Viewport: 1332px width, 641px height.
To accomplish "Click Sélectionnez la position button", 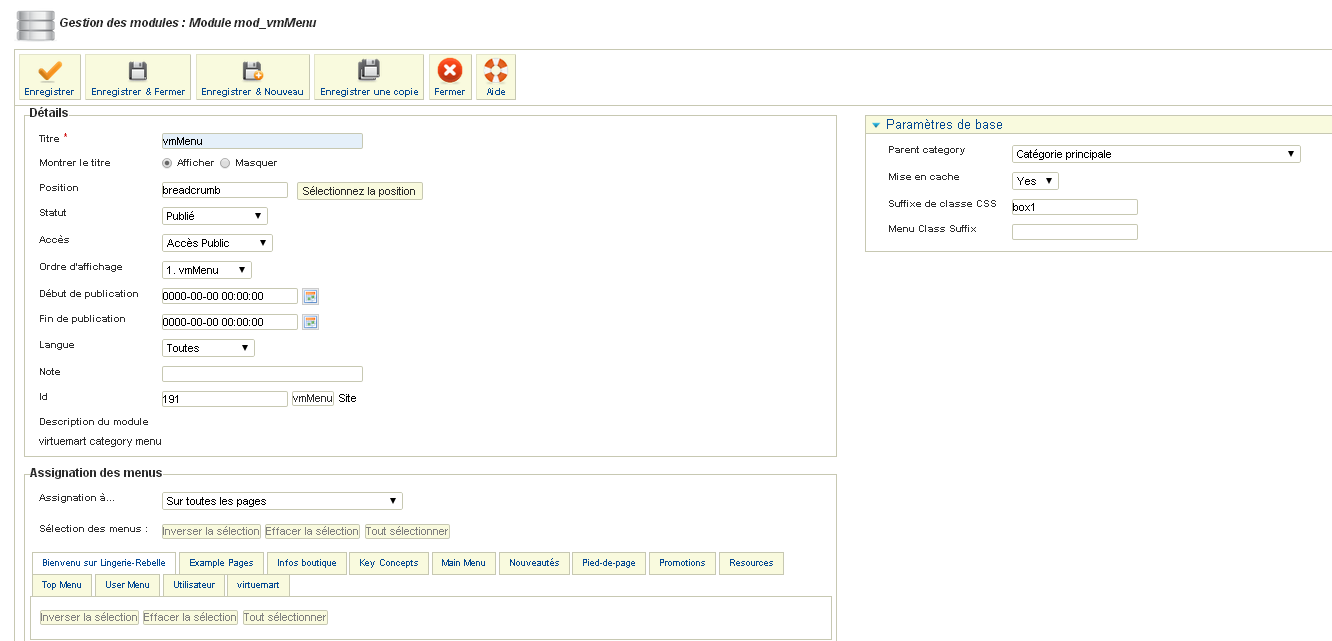I will 359,191.
